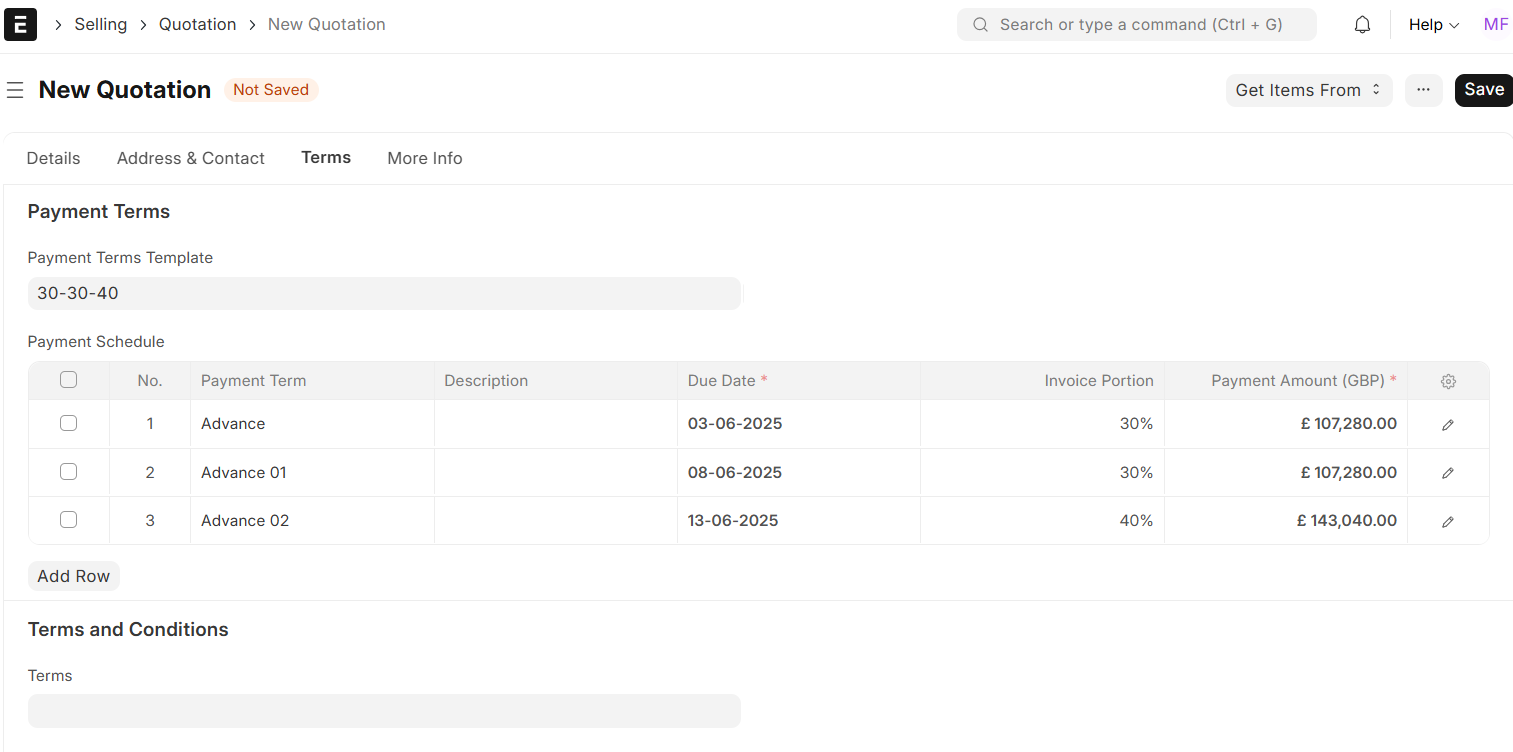Open the Help dropdown menu
The width and height of the screenshot is (1513, 752).
(x=1433, y=25)
